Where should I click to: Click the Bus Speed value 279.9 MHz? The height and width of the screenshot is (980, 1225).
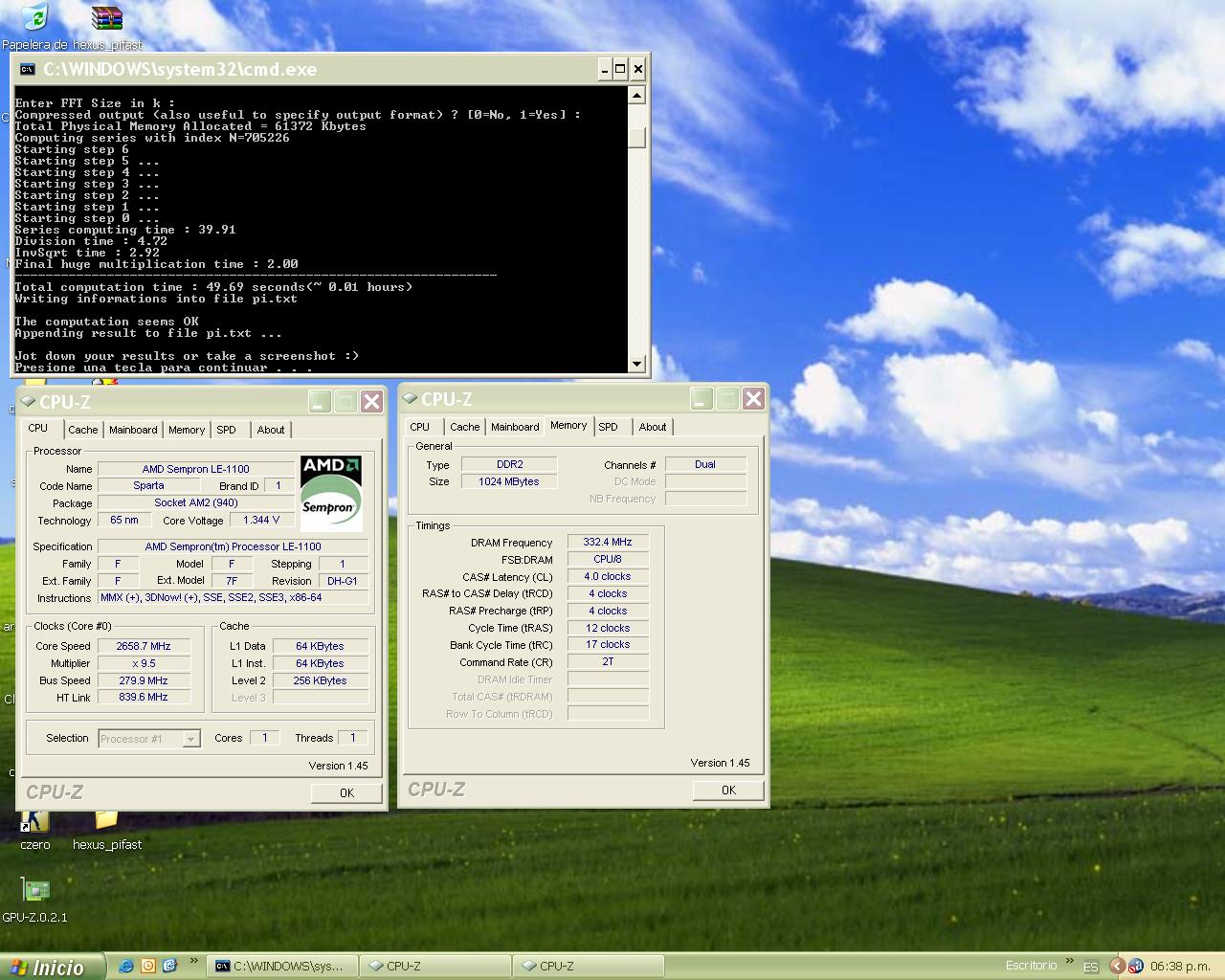point(144,680)
